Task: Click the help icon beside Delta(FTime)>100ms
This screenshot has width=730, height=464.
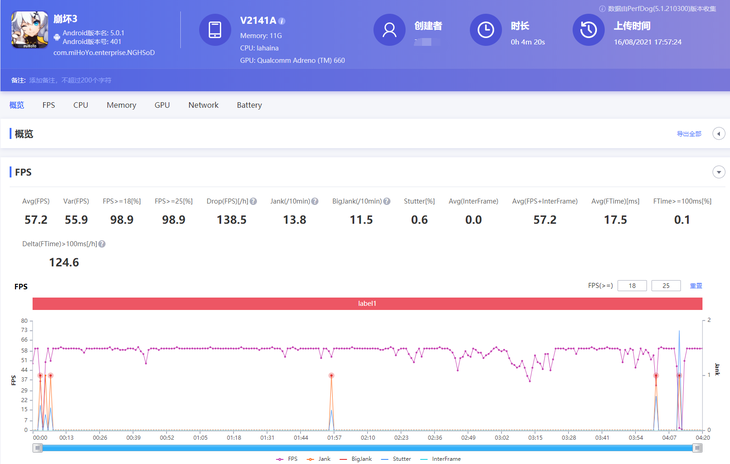Action: pyautogui.click(x=102, y=244)
